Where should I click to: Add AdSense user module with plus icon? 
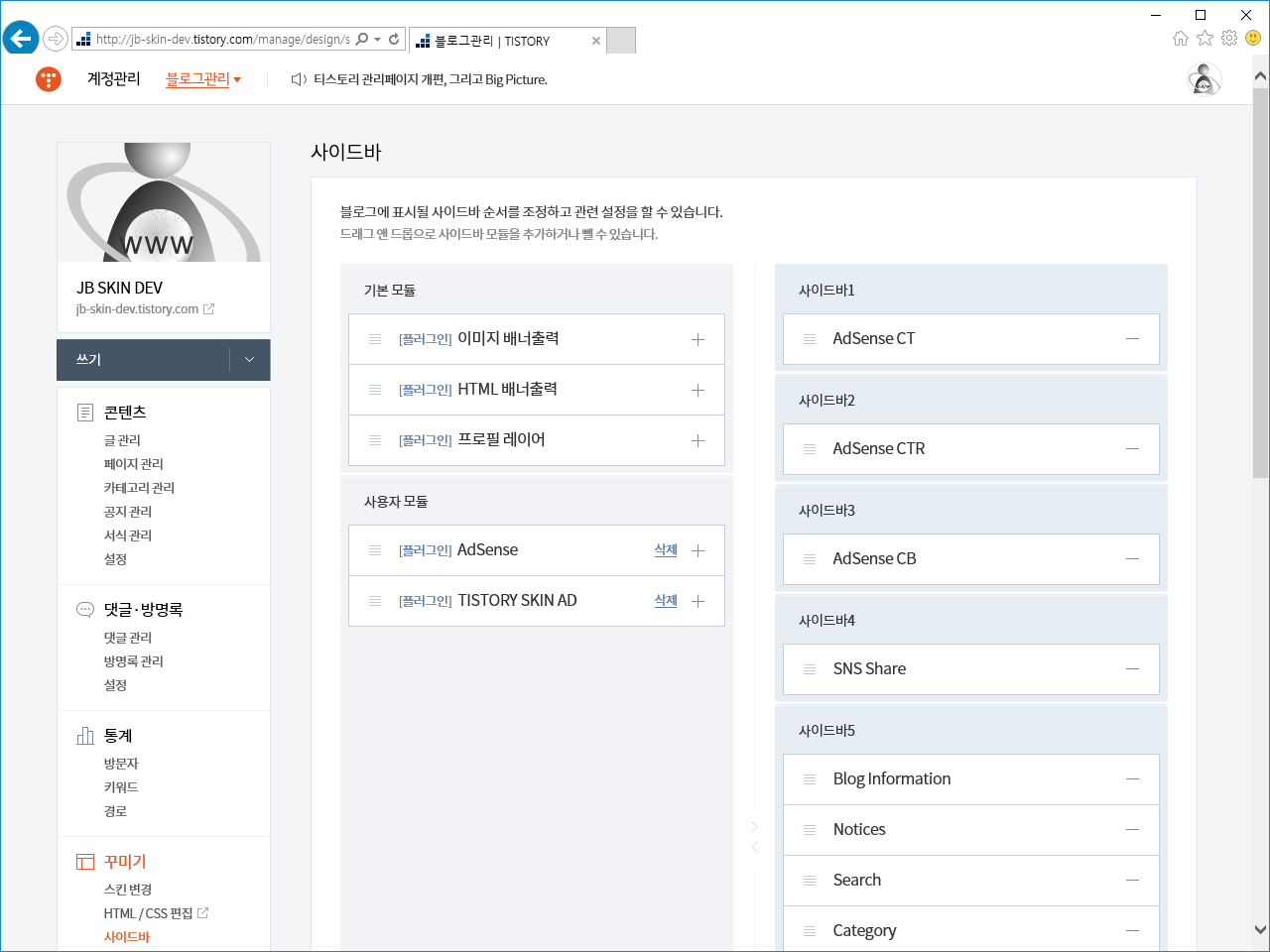tap(698, 550)
